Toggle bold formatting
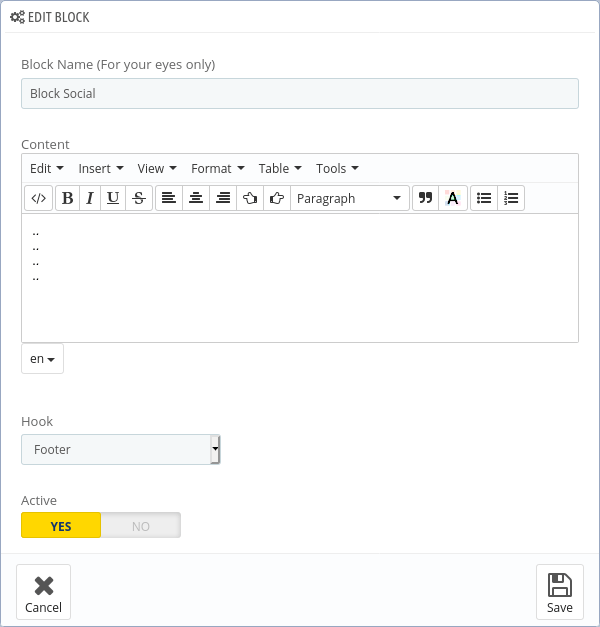Screen dimensions: 600x627 [68, 198]
